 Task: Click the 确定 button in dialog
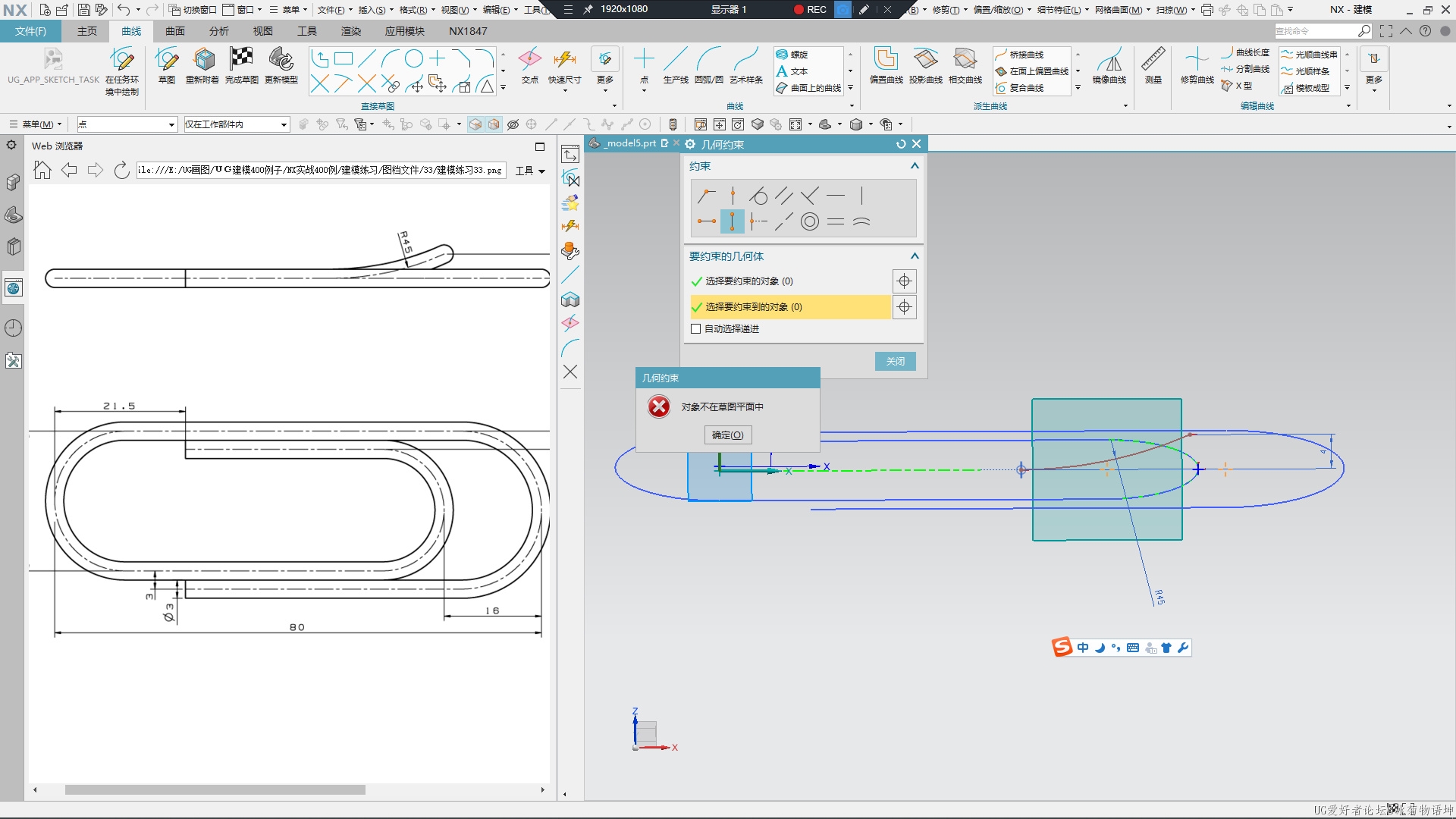pos(727,434)
